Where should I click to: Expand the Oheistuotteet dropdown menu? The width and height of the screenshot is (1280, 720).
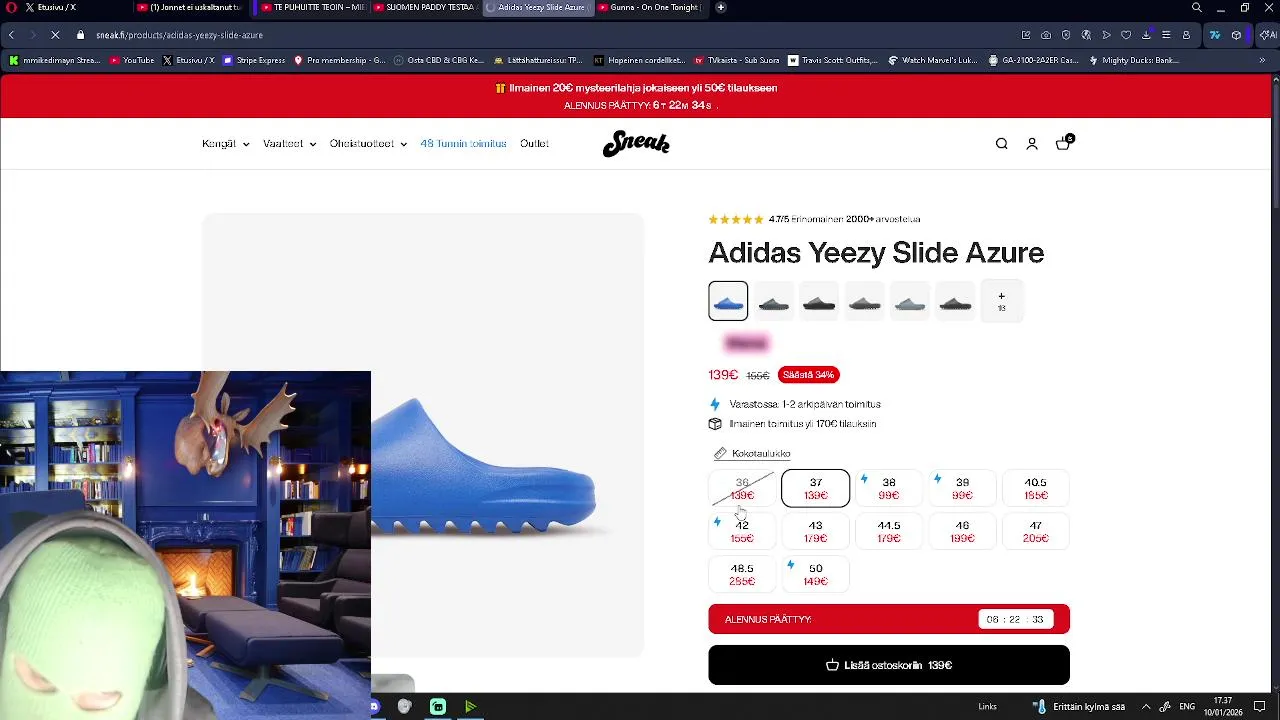[x=368, y=144]
